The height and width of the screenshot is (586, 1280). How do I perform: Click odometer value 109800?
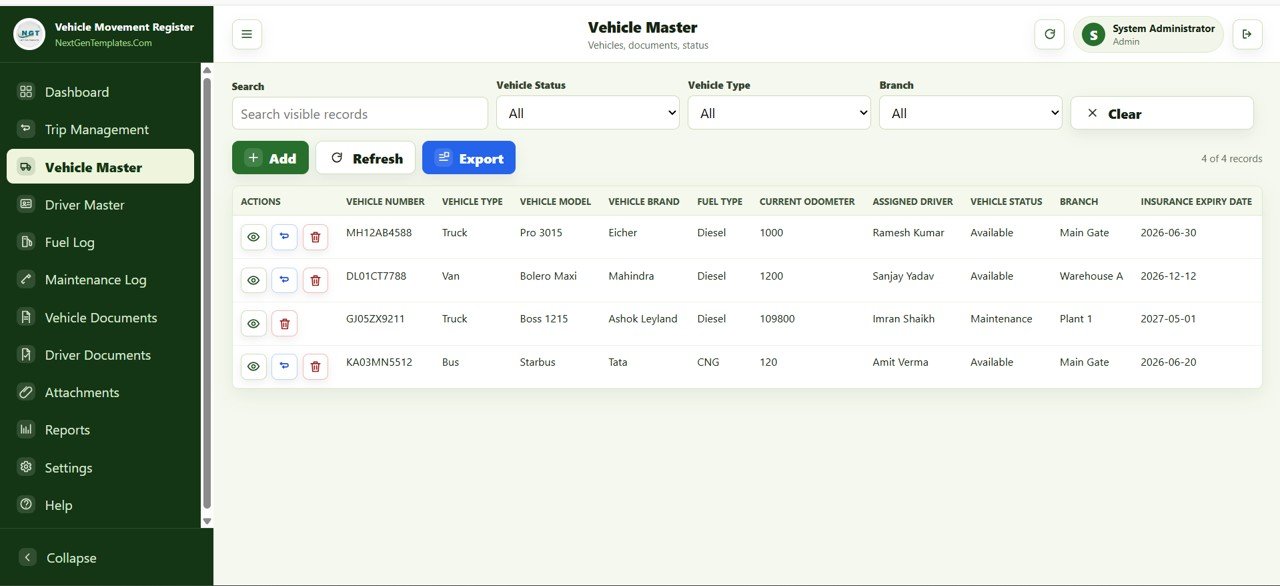[777, 319]
